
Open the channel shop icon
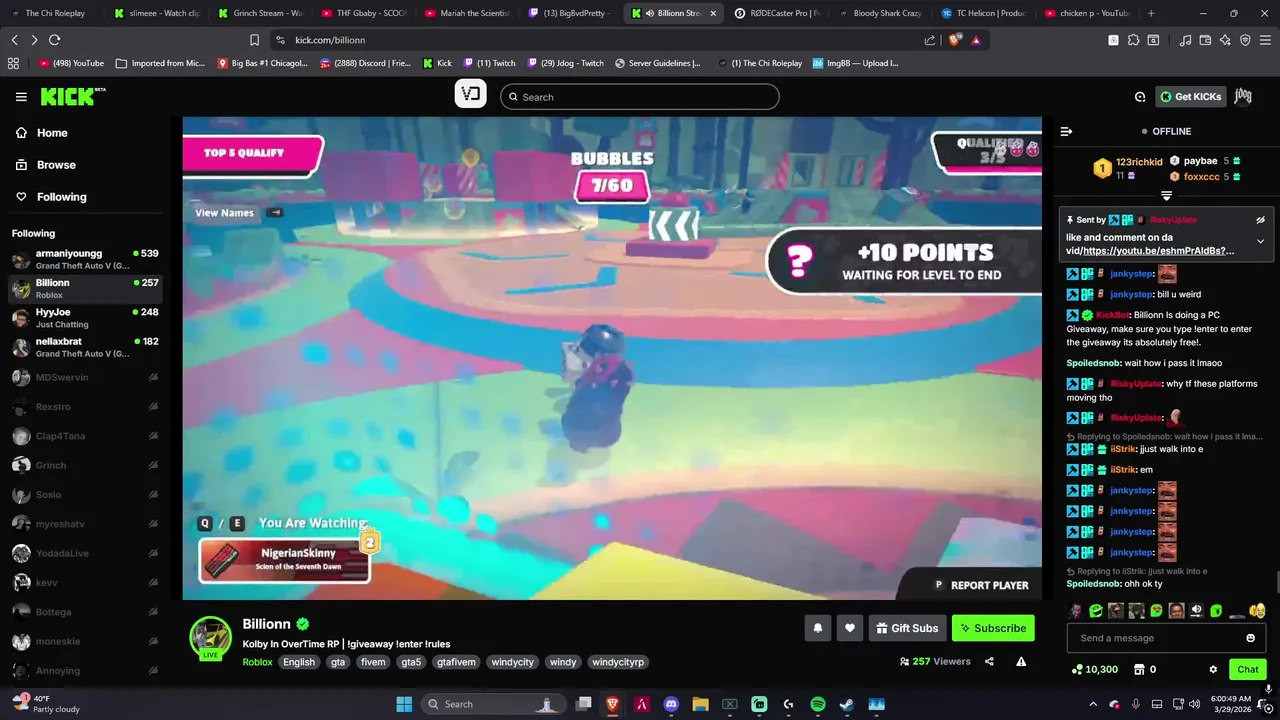tap(1138, 669)
